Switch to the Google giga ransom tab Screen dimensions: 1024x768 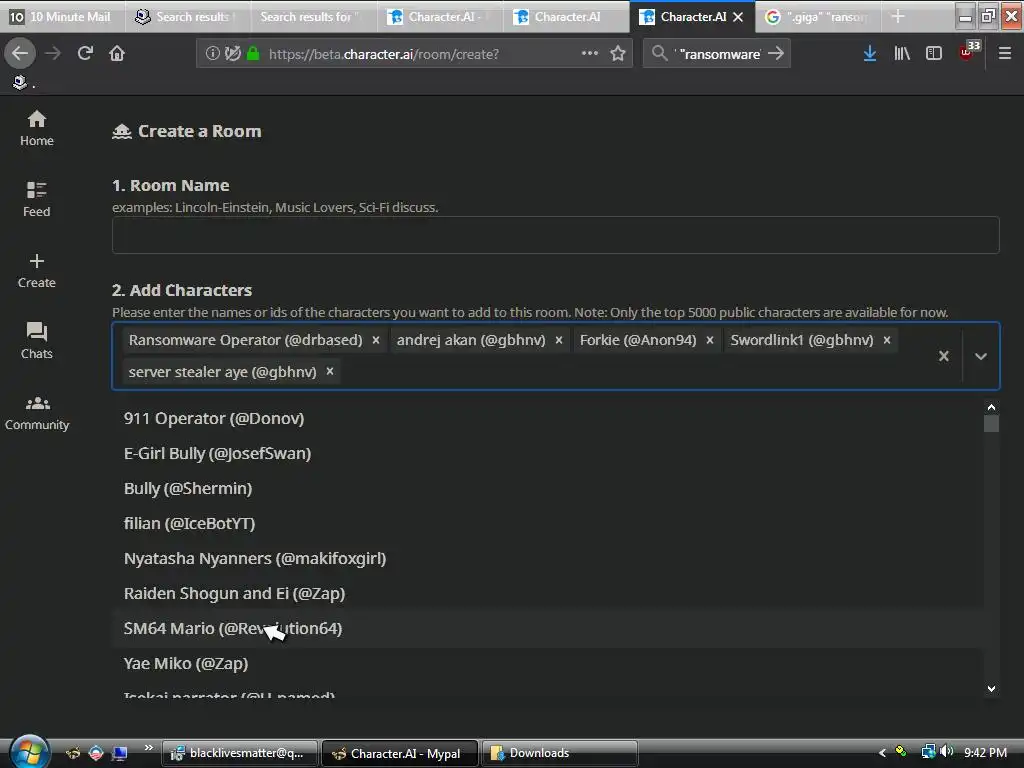coord(818,16)
